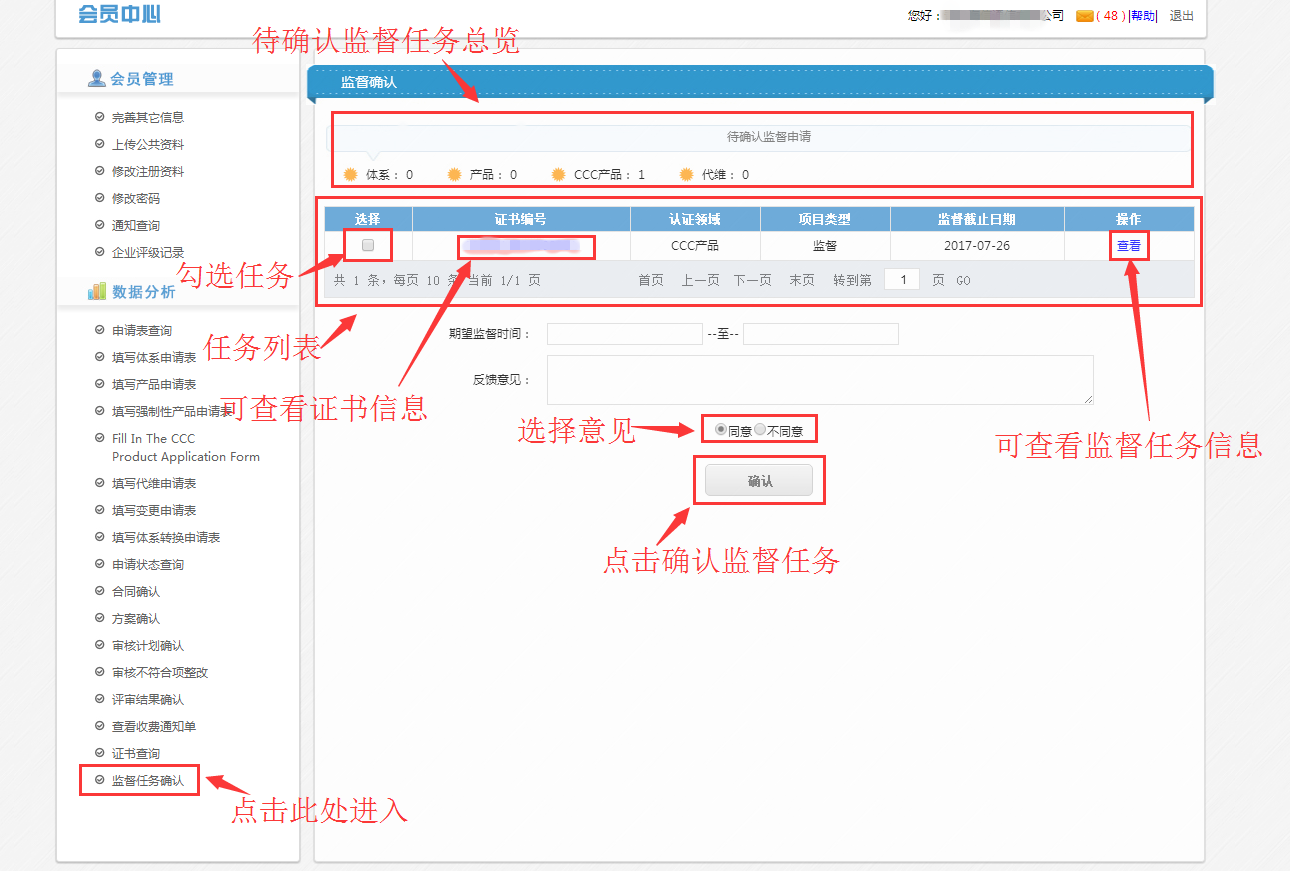The image size is (1290, 871).
Task: Open 填写产品申请表 menu item
Action: pyautogui.click(x=153, y=384)
